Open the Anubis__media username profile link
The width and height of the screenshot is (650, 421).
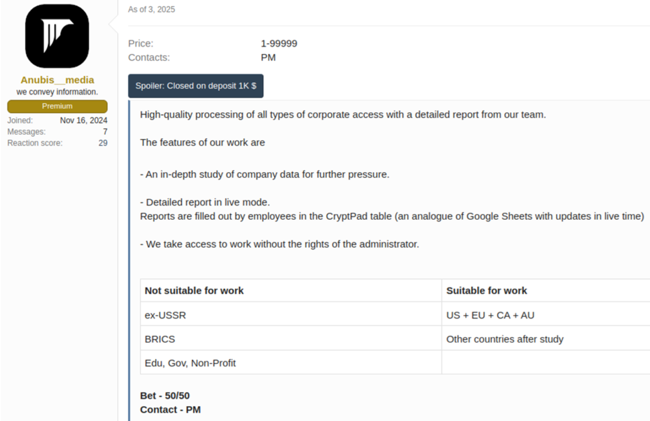click(57, 80)
